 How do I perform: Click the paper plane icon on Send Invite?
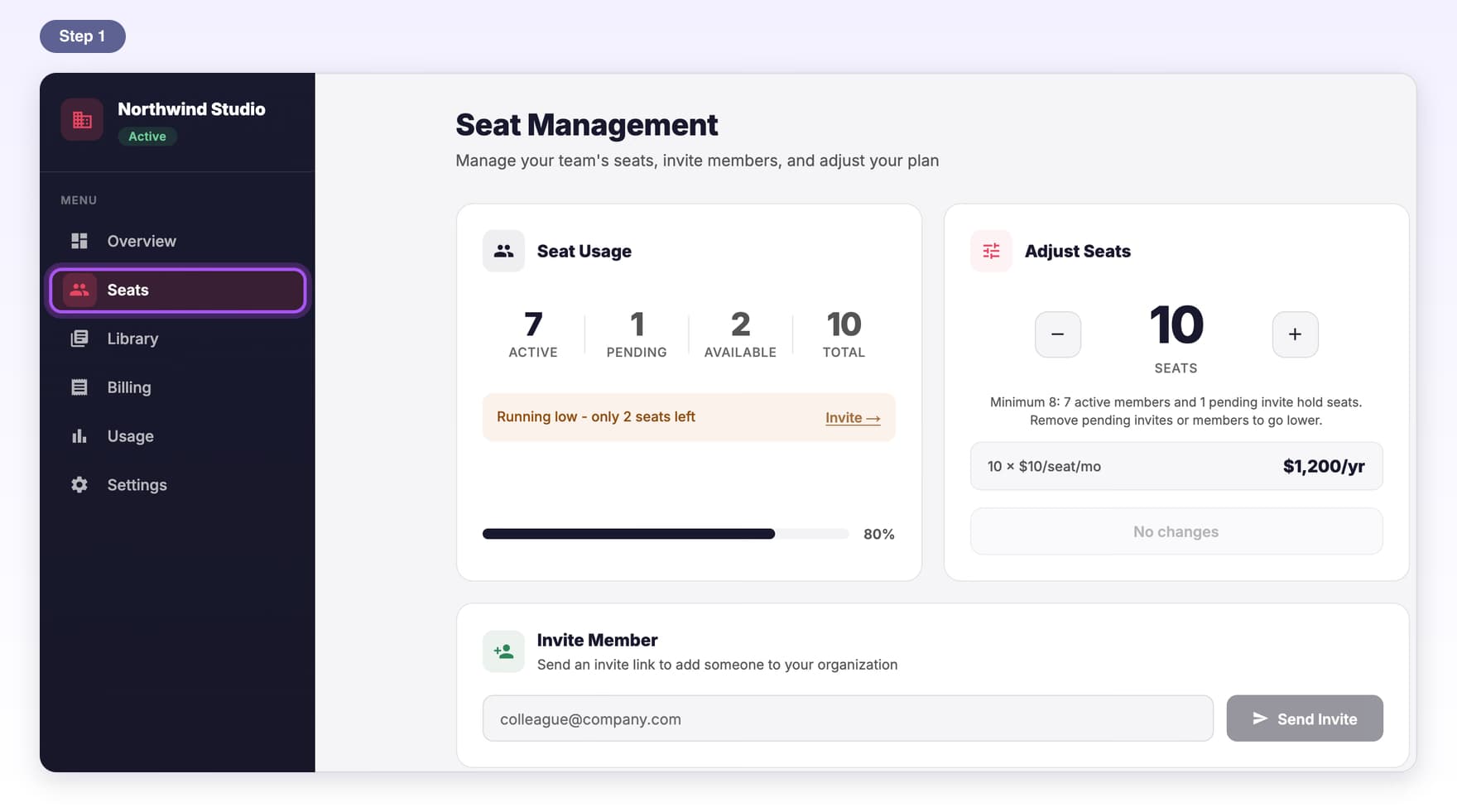pyautogui.click(x=1260, y=718)
